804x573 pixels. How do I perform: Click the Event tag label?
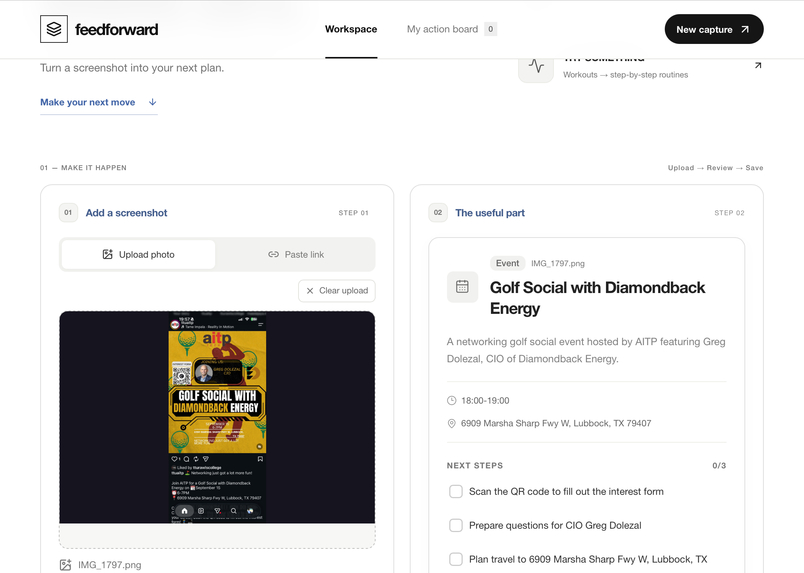coord(507,263)
